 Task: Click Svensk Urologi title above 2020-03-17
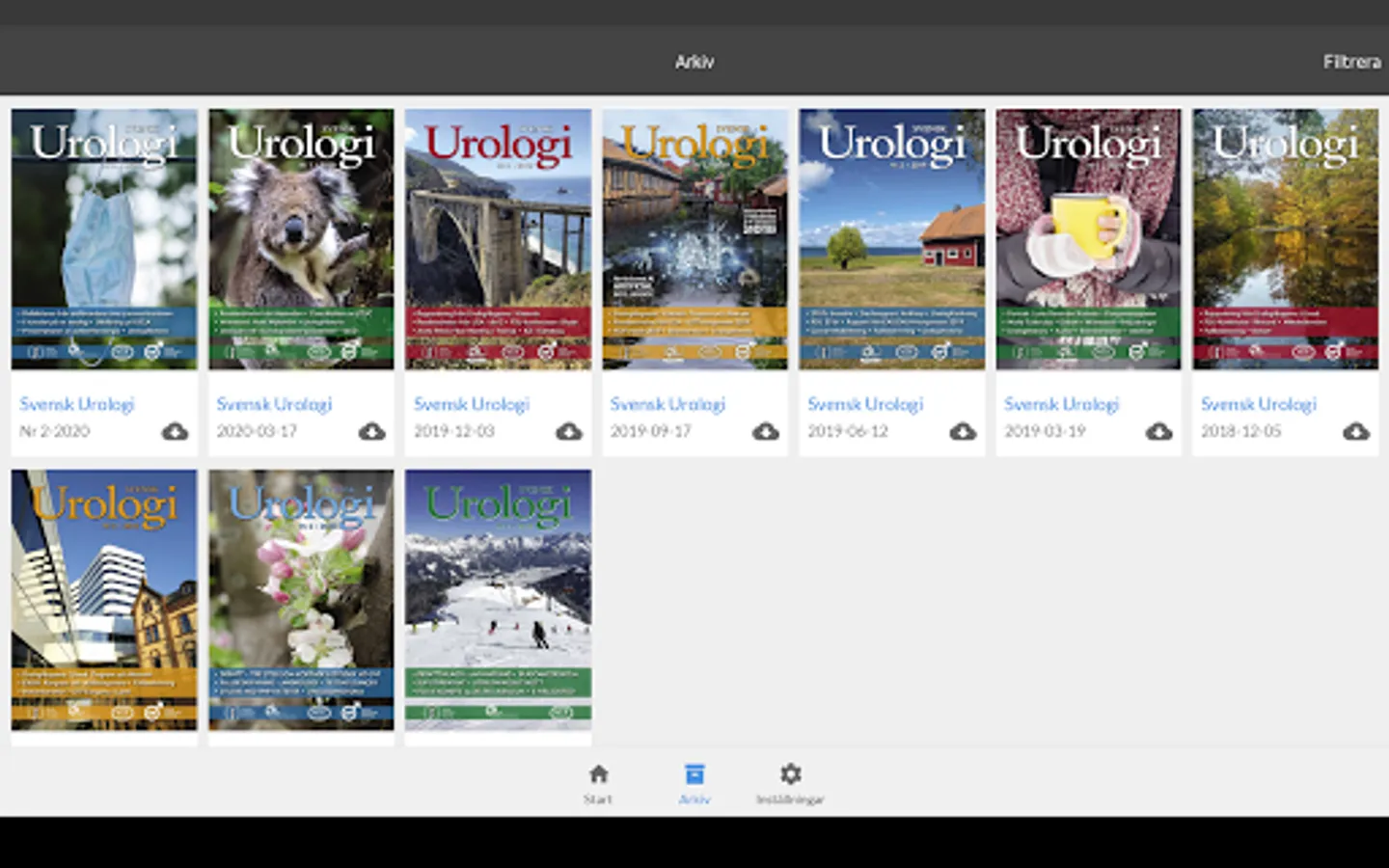click(274, 404)
